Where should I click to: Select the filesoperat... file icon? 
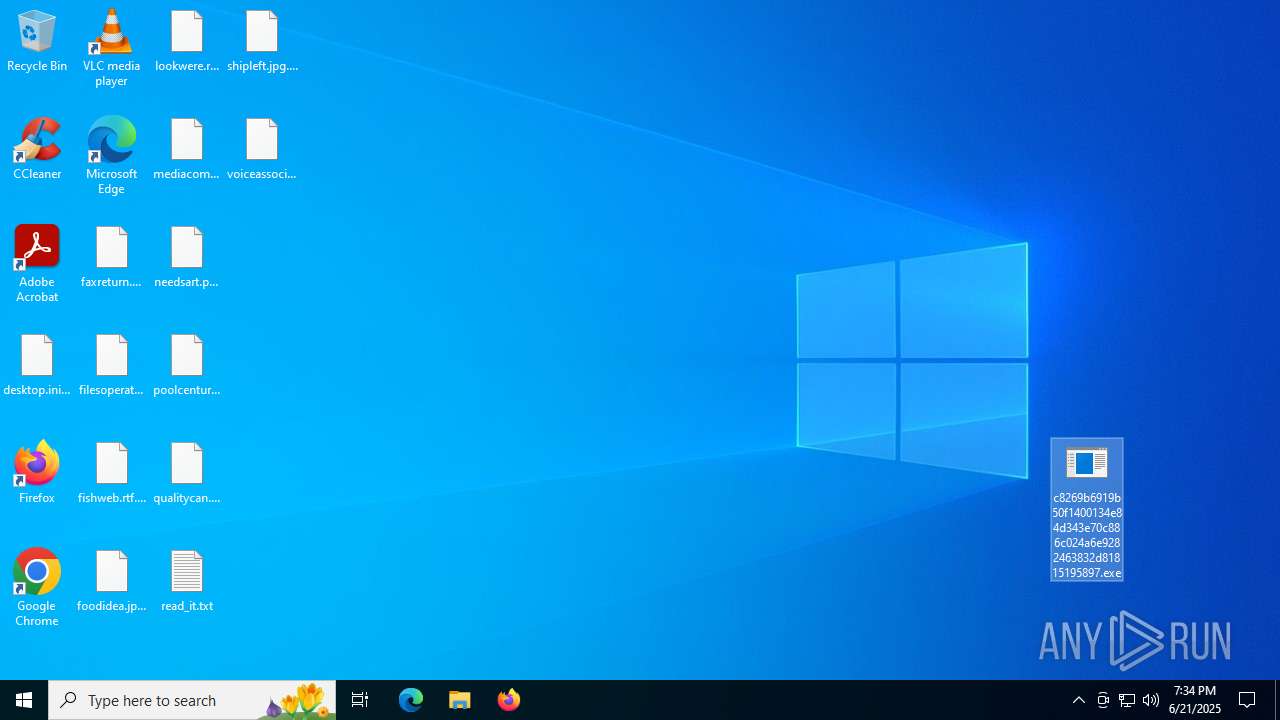tap(112, 365)
